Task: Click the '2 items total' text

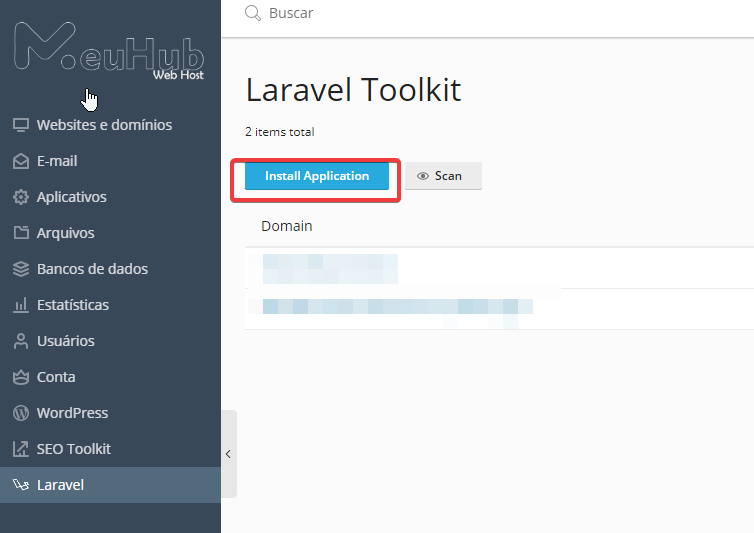Action: (279, 132)
